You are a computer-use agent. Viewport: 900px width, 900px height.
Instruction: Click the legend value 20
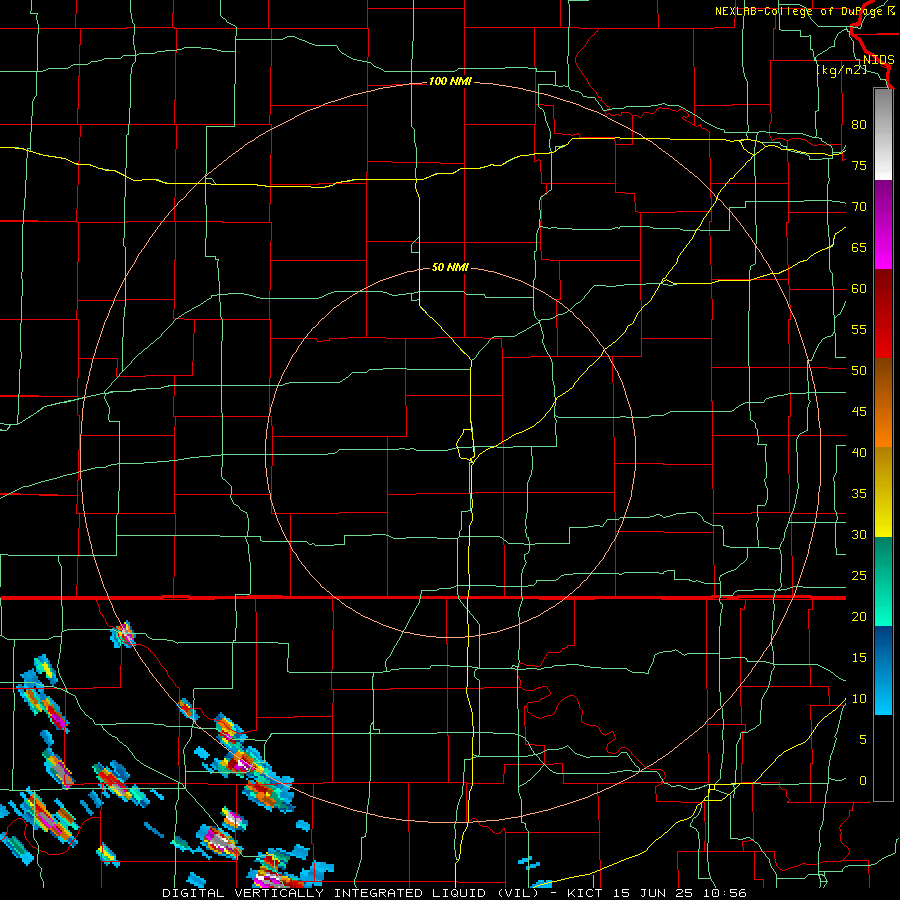pos(859,617)
